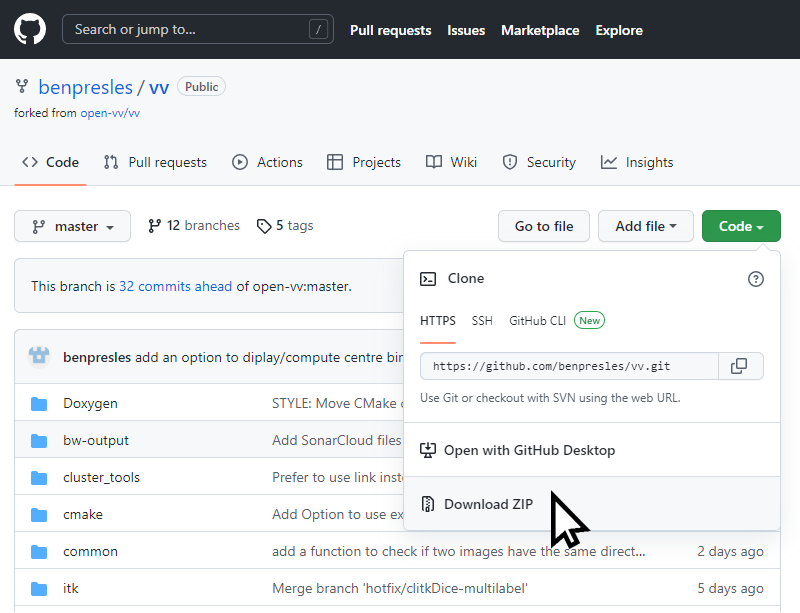Follow the open-vv/vv forked-from link
800x613 pixels.
110,113
